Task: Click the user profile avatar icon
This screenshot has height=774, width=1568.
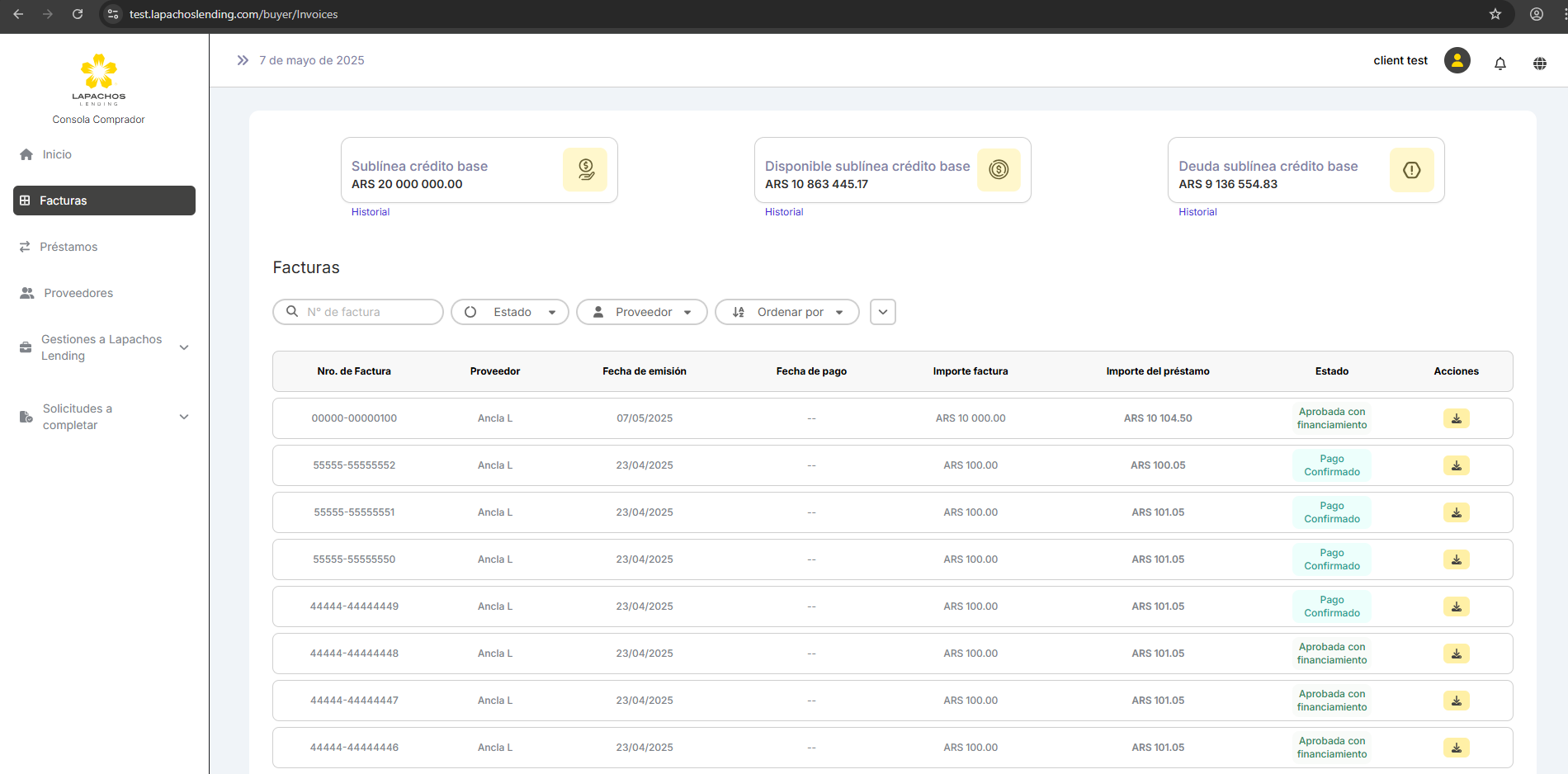Action: [1457, 60]
